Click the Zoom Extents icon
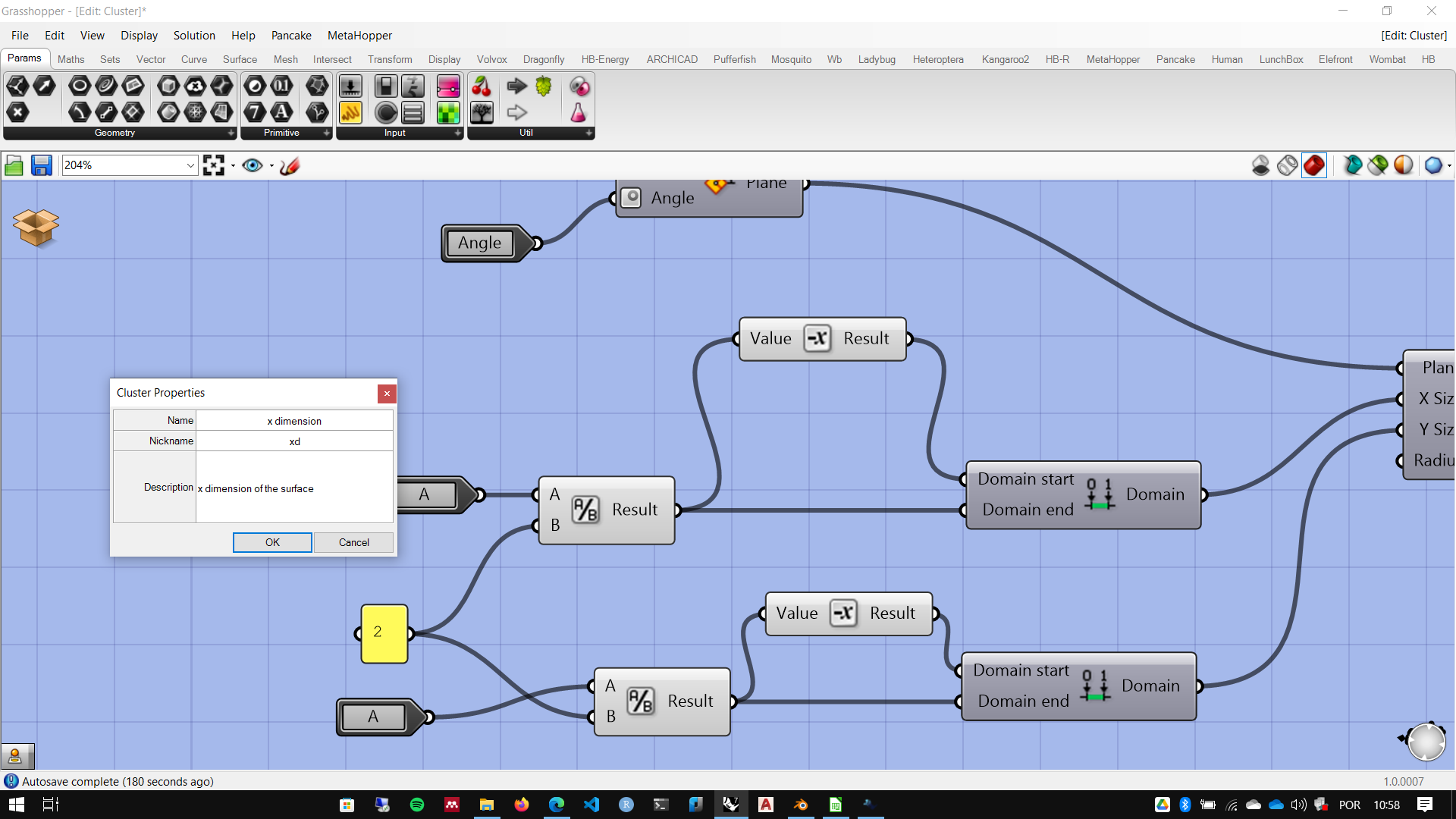This screenshot has height=819, width=1456. coord(214,165)
